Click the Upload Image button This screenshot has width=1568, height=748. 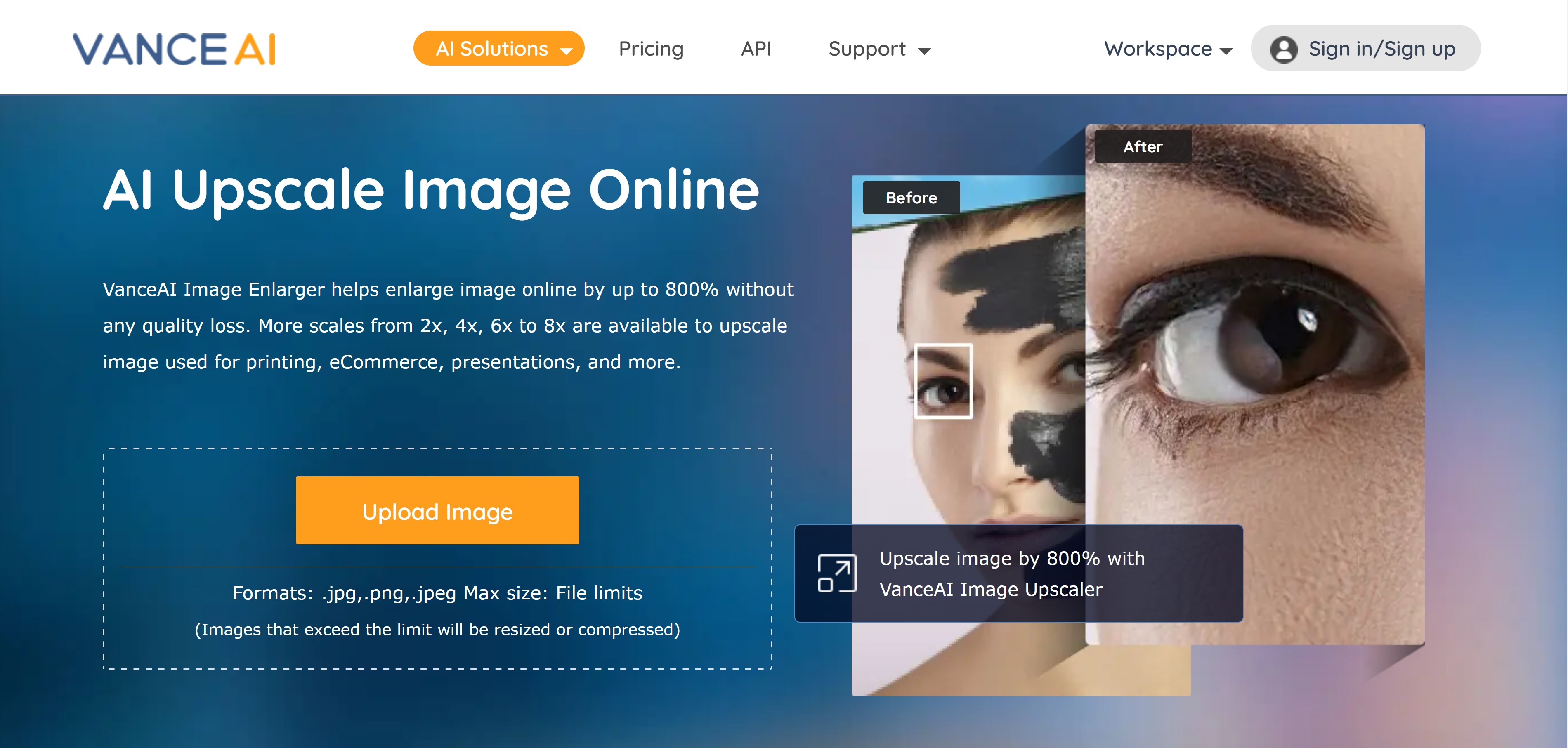437,510
